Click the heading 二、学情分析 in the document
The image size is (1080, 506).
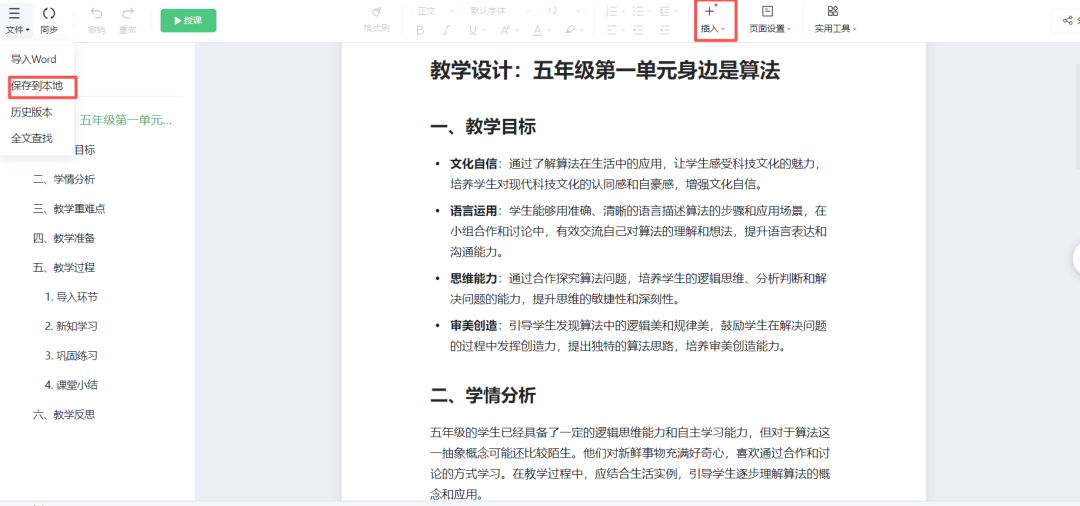point(483,395)
